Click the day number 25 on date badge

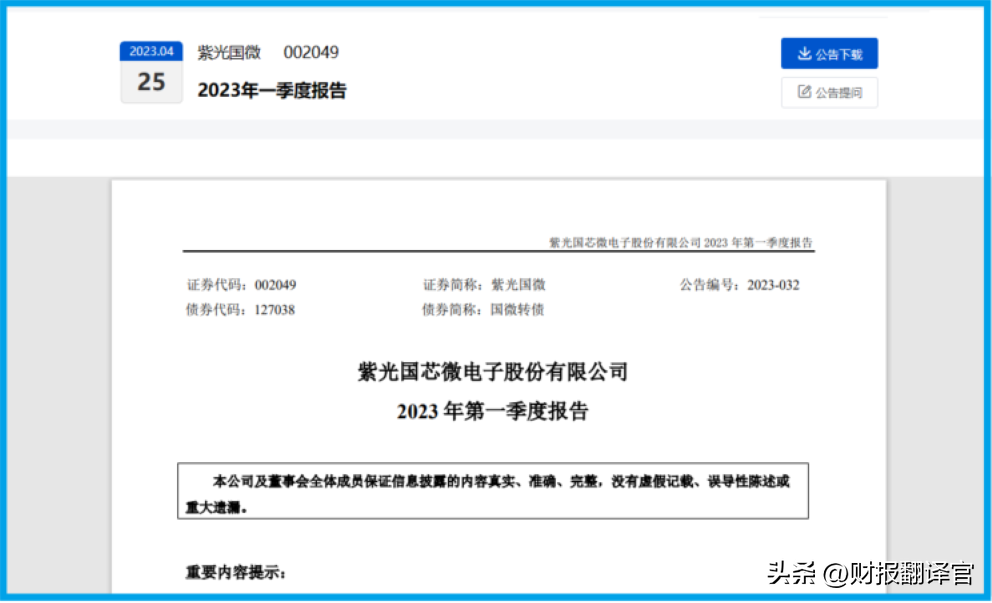coord(151,82)
